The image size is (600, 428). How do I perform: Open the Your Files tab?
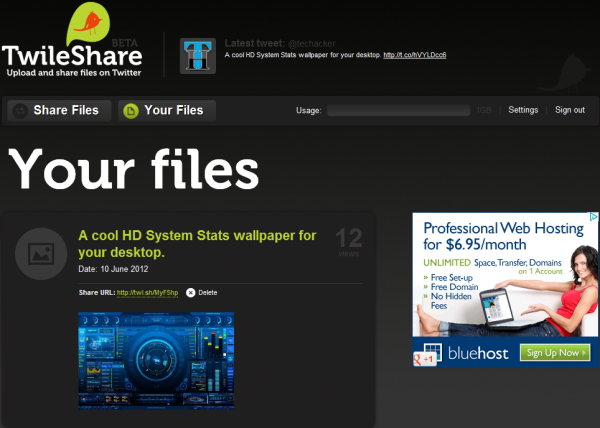[167, 111]
